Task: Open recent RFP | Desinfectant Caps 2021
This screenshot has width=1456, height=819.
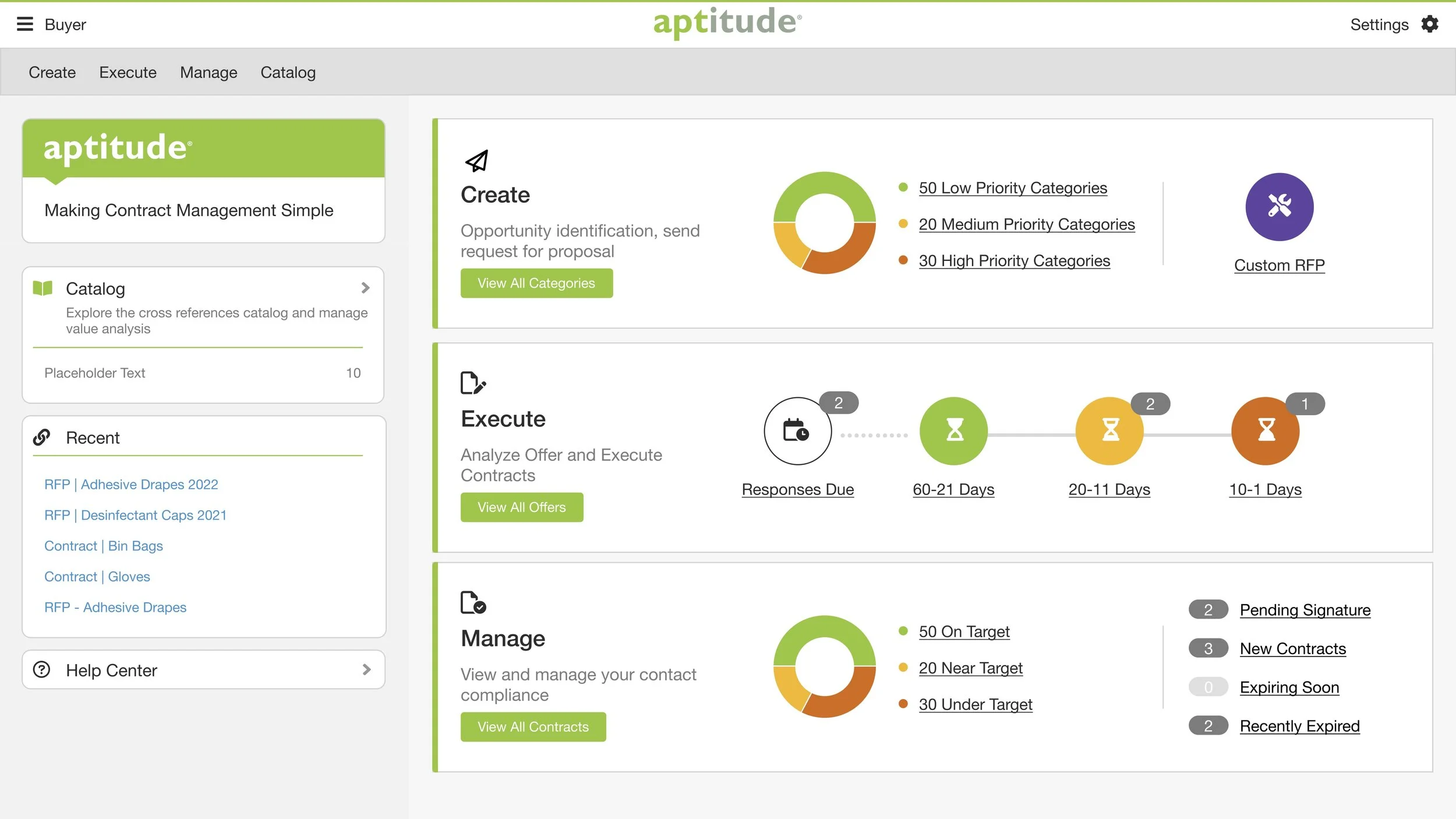Action: [135, 515]
